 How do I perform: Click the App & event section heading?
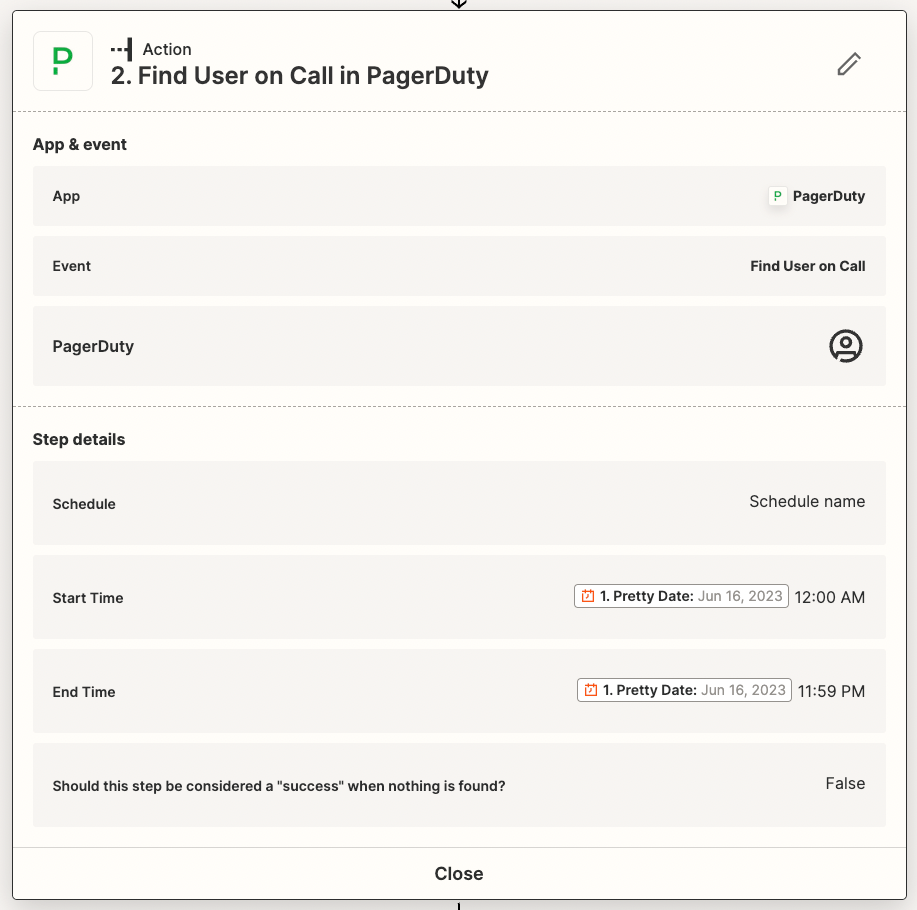click(x=80, y=145)
